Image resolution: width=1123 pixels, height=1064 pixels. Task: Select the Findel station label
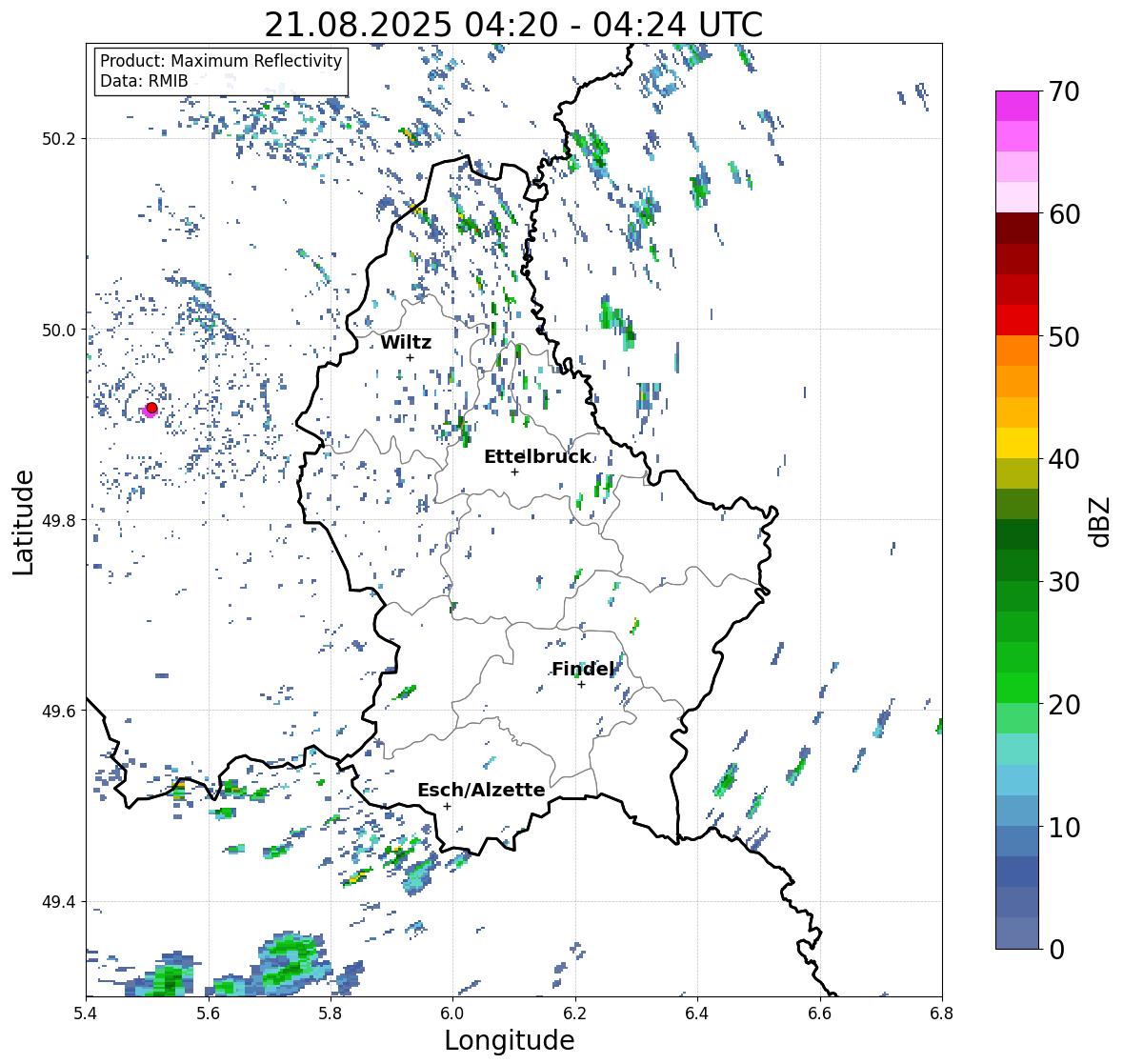582,669
